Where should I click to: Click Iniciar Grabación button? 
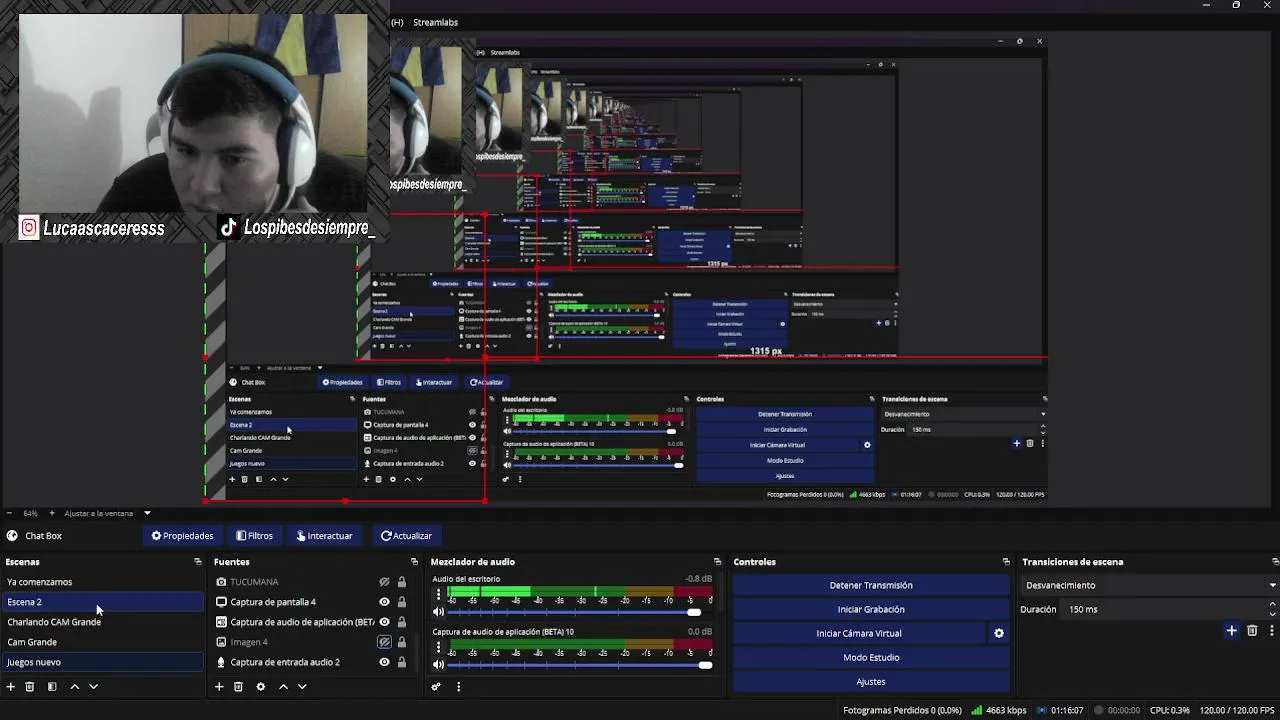pos(871,609)
